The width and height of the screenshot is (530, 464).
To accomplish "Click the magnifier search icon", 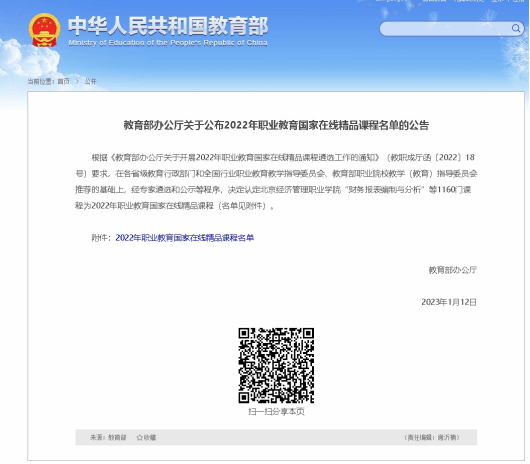I will pyautogui.click(x=516, y=28).
